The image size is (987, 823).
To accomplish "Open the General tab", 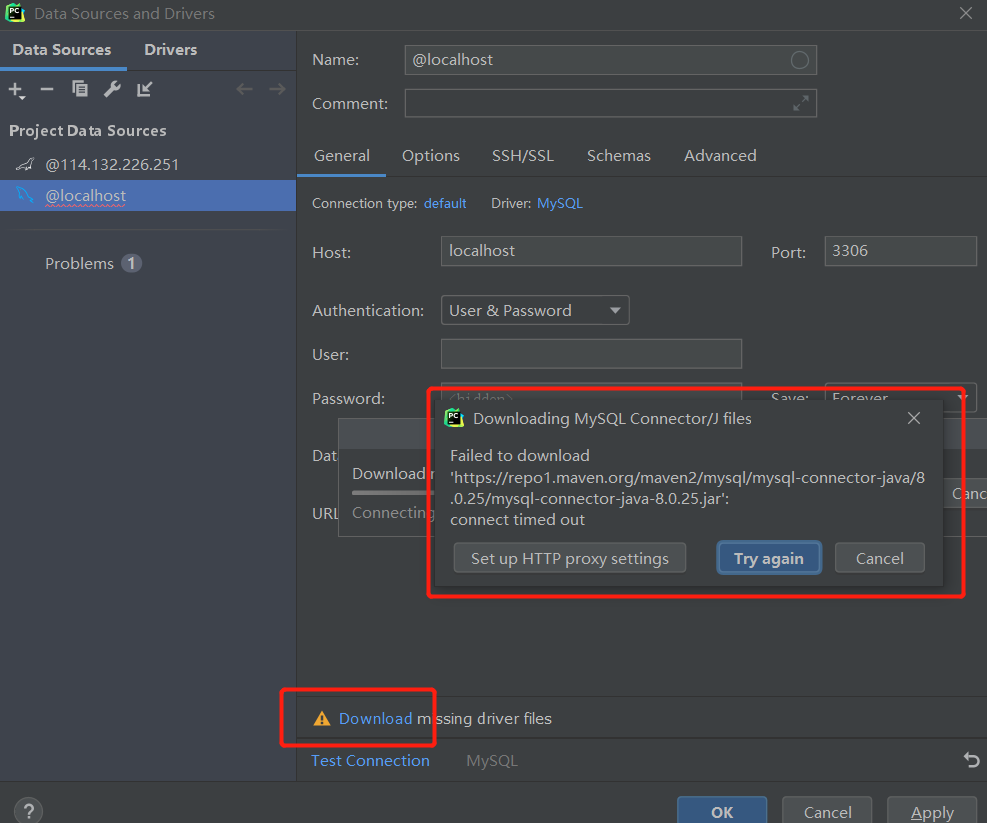I will point(342,156).
